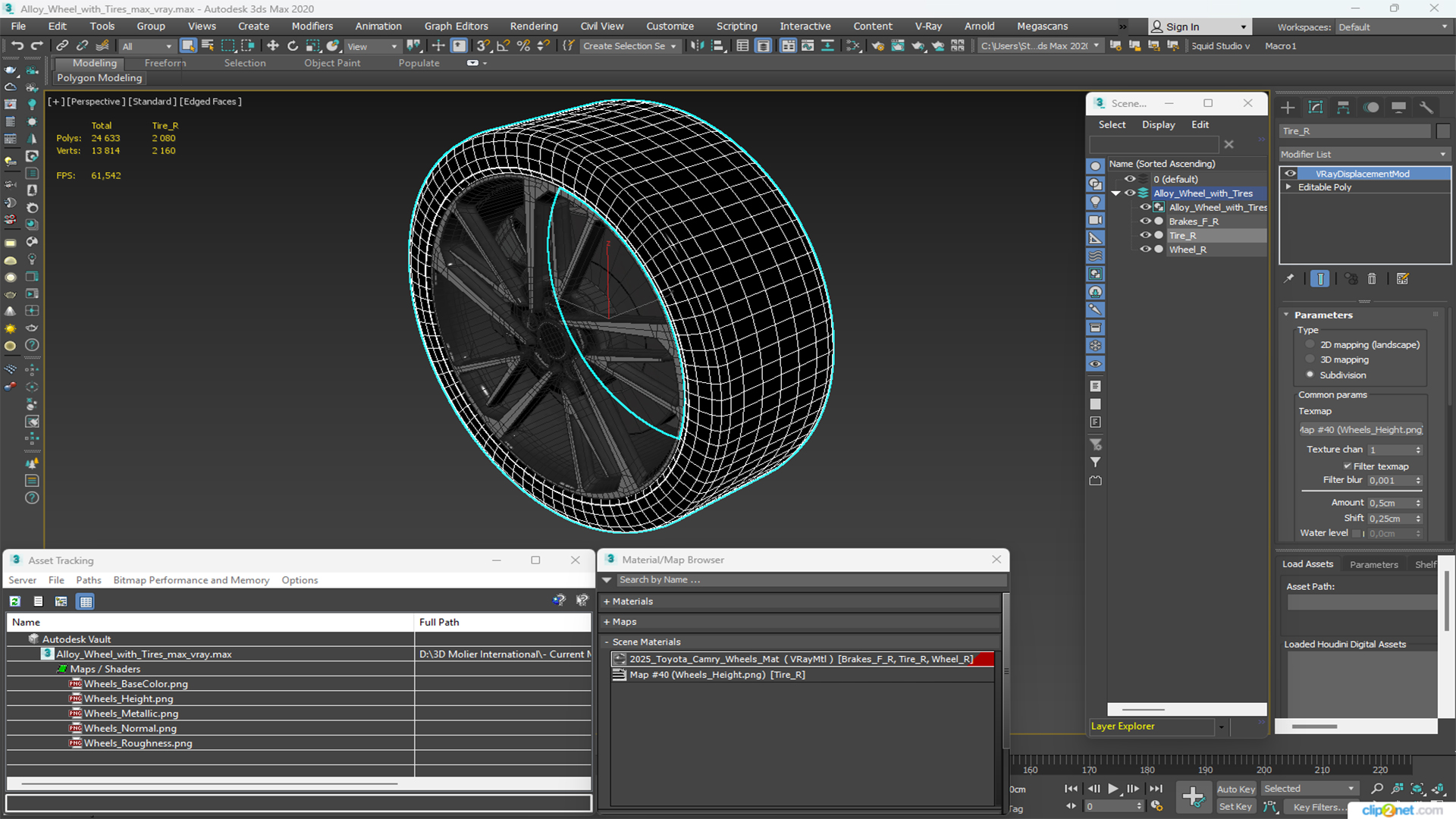1456x819 pixels.
Task: Toggle the 3D Snaps icon
Action: [x=483, y=46]
